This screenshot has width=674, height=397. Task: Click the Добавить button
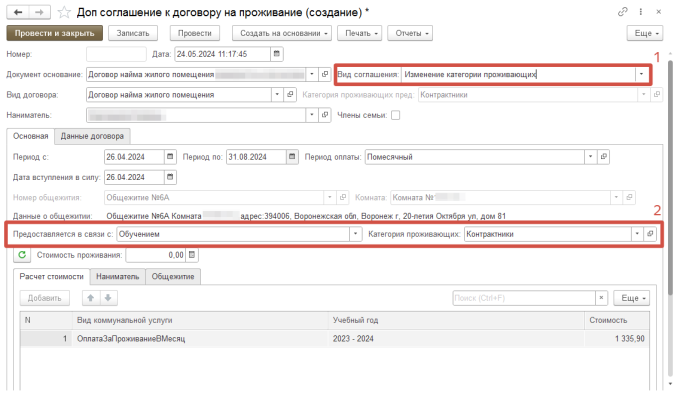[45, 298]
